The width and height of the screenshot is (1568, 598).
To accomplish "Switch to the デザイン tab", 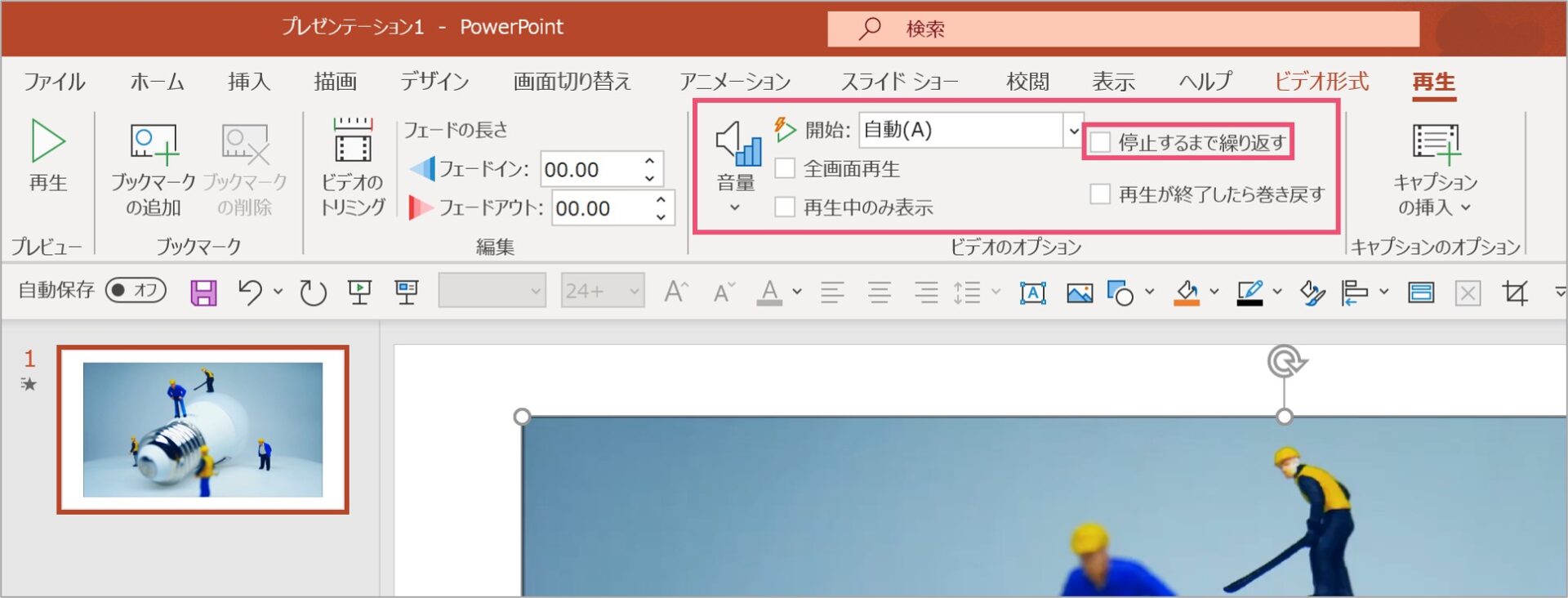I will point(434,82).
